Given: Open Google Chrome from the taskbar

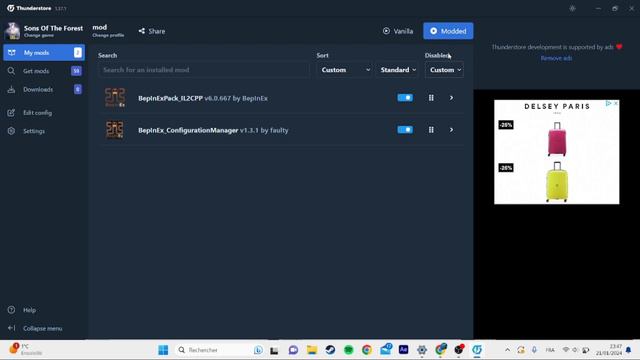Looking at the screenshot, I should coord(367,350).
